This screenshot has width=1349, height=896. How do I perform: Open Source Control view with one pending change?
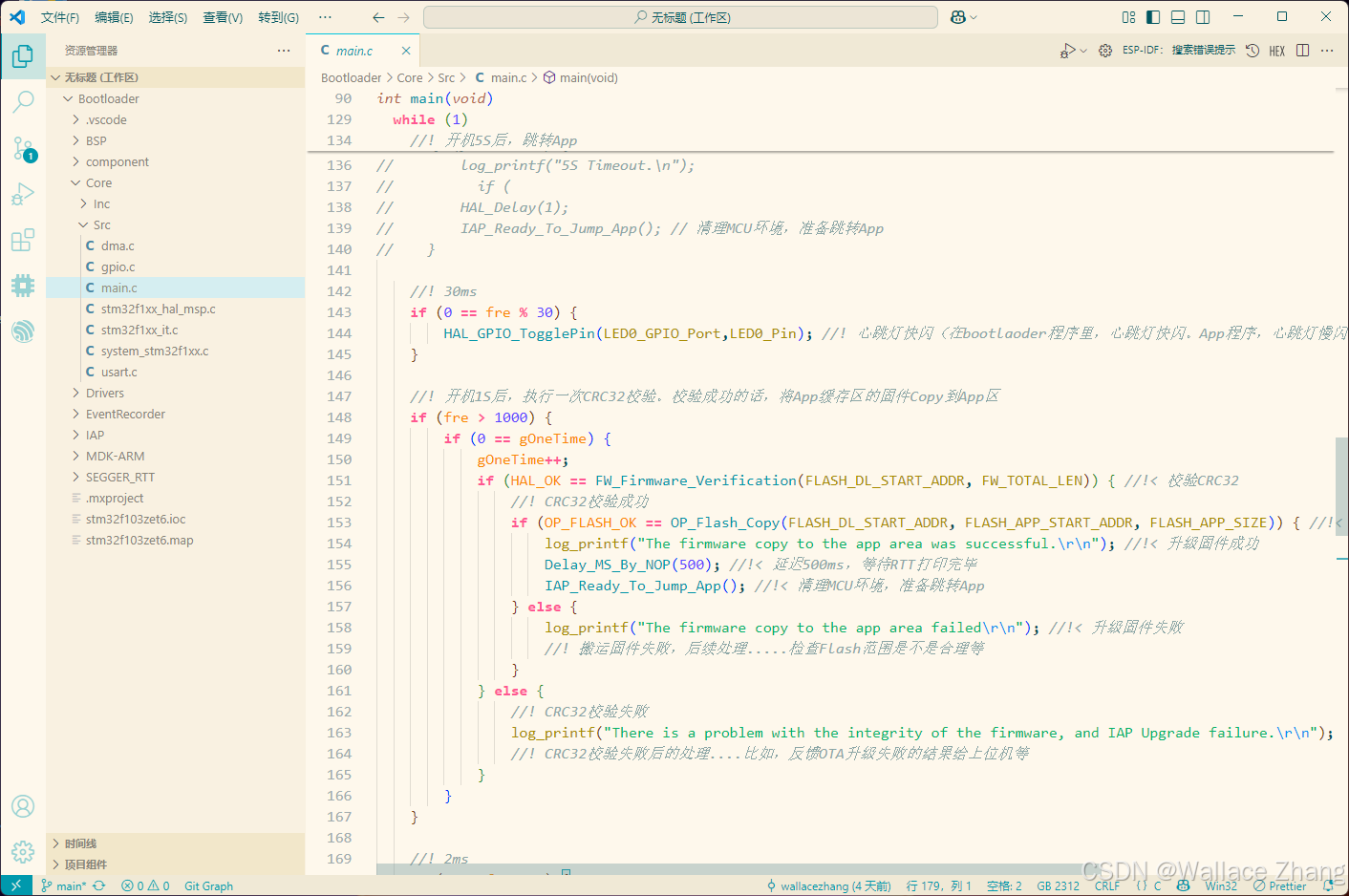[x=23, y=148]
